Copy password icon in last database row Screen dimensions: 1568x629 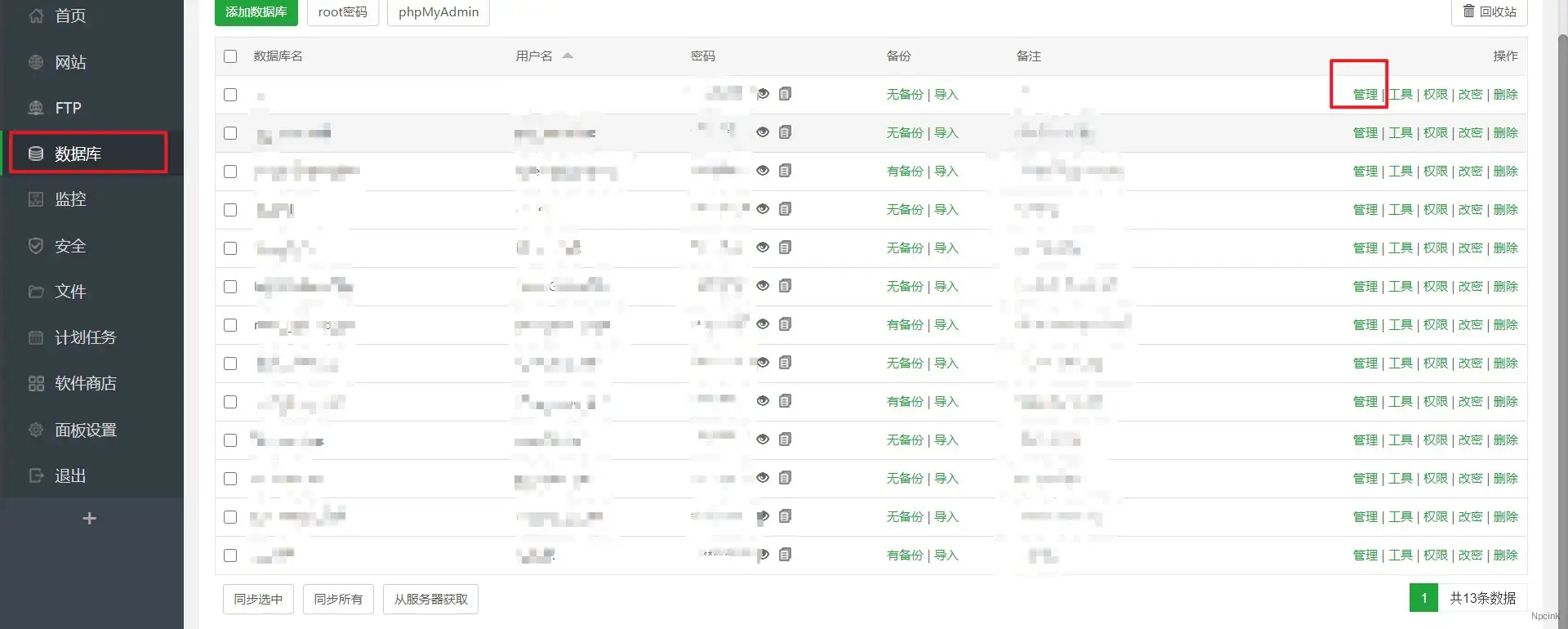[x=785, y=555]
